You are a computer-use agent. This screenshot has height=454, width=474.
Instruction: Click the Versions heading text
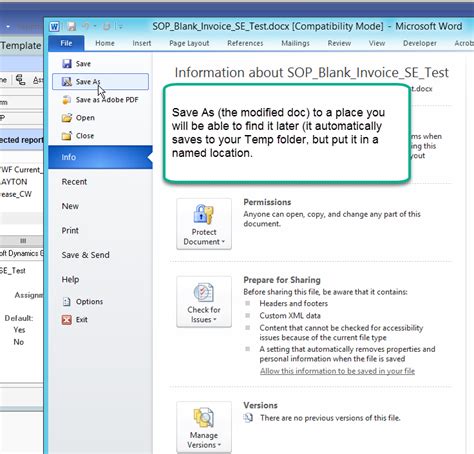pos(260,405)
